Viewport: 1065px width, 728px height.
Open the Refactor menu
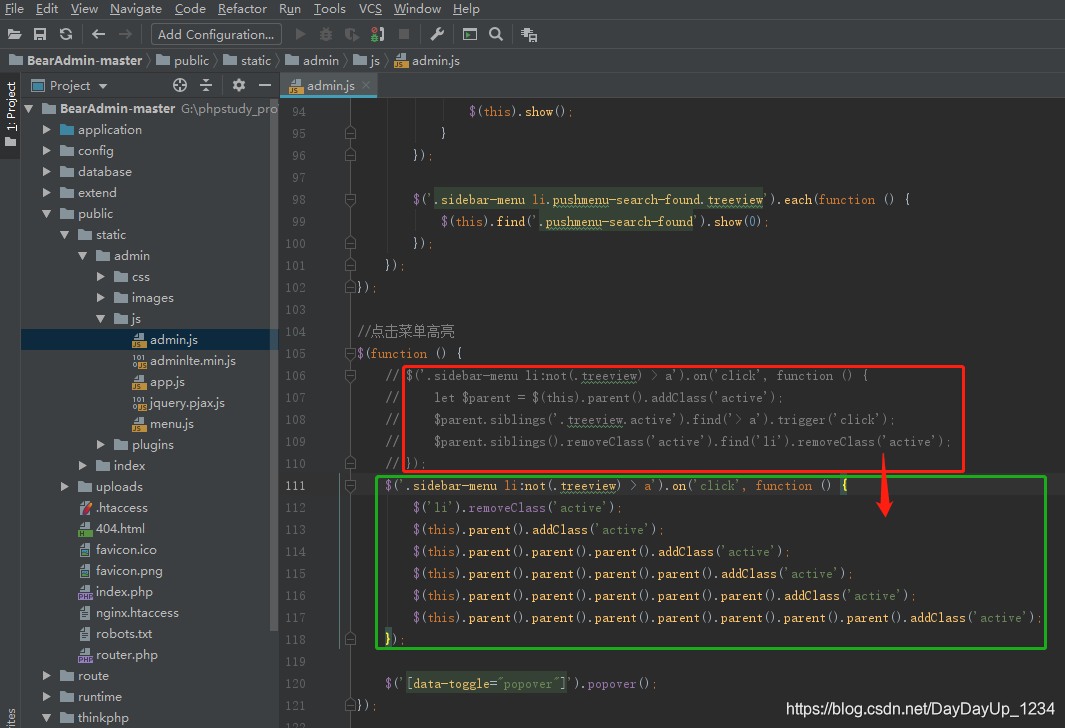pyautogui.click(x=242, y=9)
